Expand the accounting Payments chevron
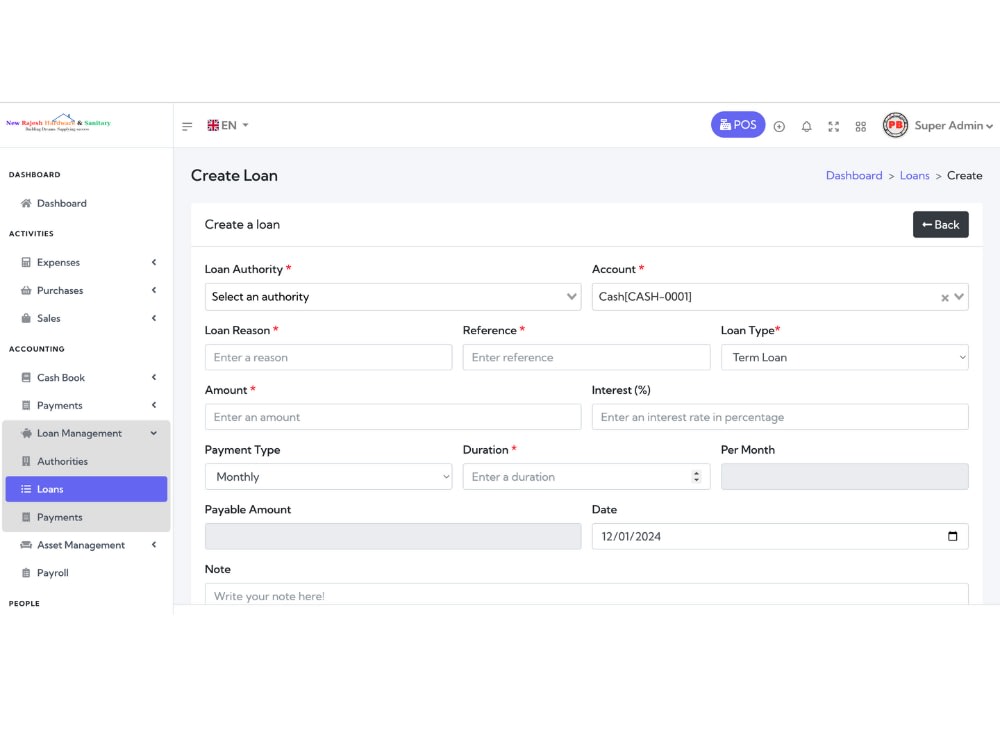The image size is (1000, 750). [x=154, y=405]
